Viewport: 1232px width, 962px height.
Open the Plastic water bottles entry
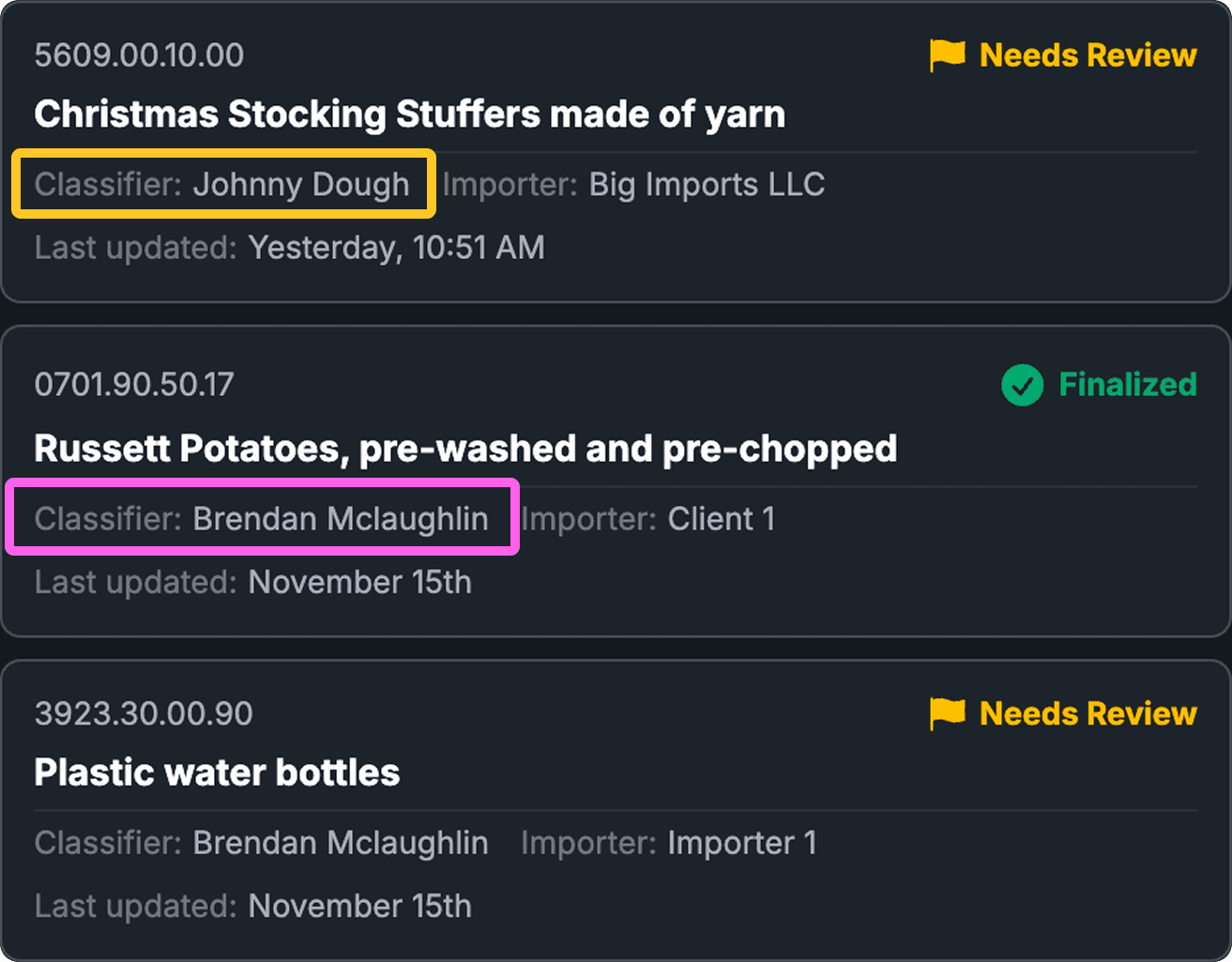click(217, 772)
